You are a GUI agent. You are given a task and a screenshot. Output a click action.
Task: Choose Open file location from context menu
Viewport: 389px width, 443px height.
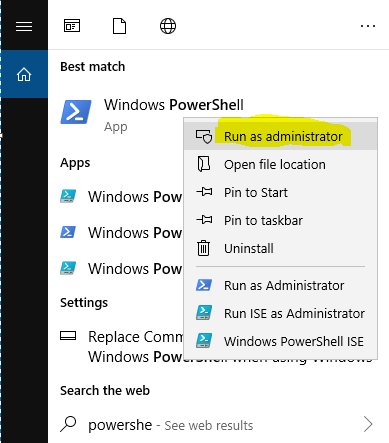click(281, 164)
